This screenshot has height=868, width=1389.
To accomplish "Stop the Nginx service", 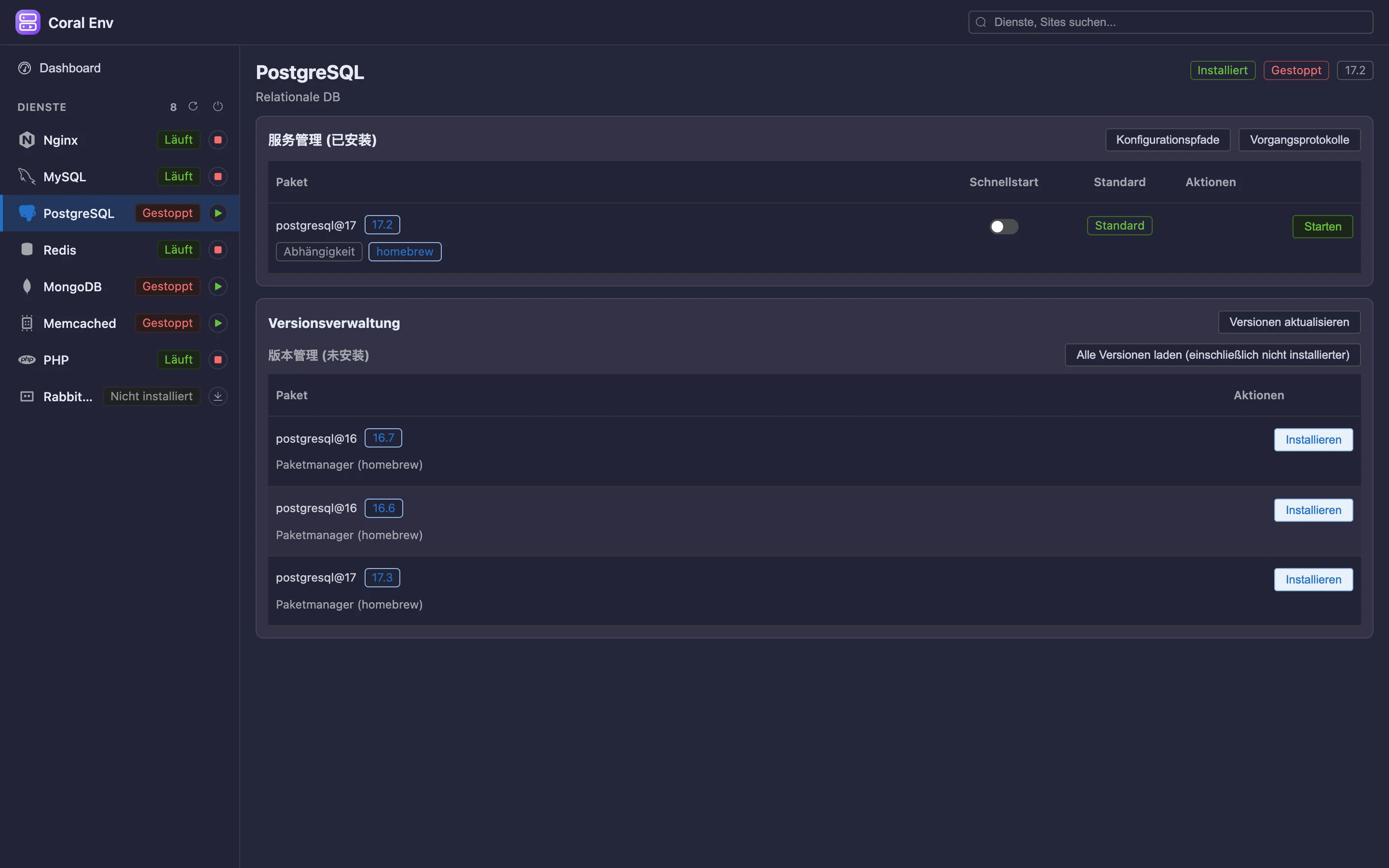I will tap(218, 140).
